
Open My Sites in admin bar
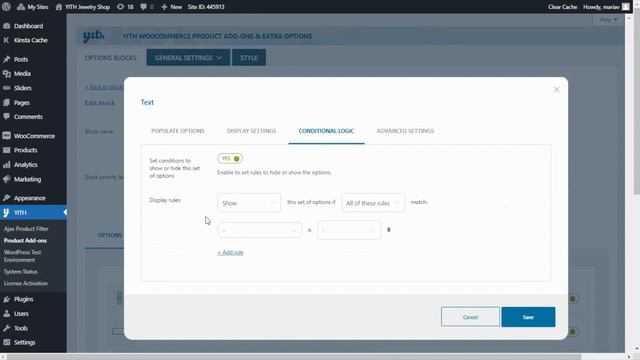tap(33, 7)
